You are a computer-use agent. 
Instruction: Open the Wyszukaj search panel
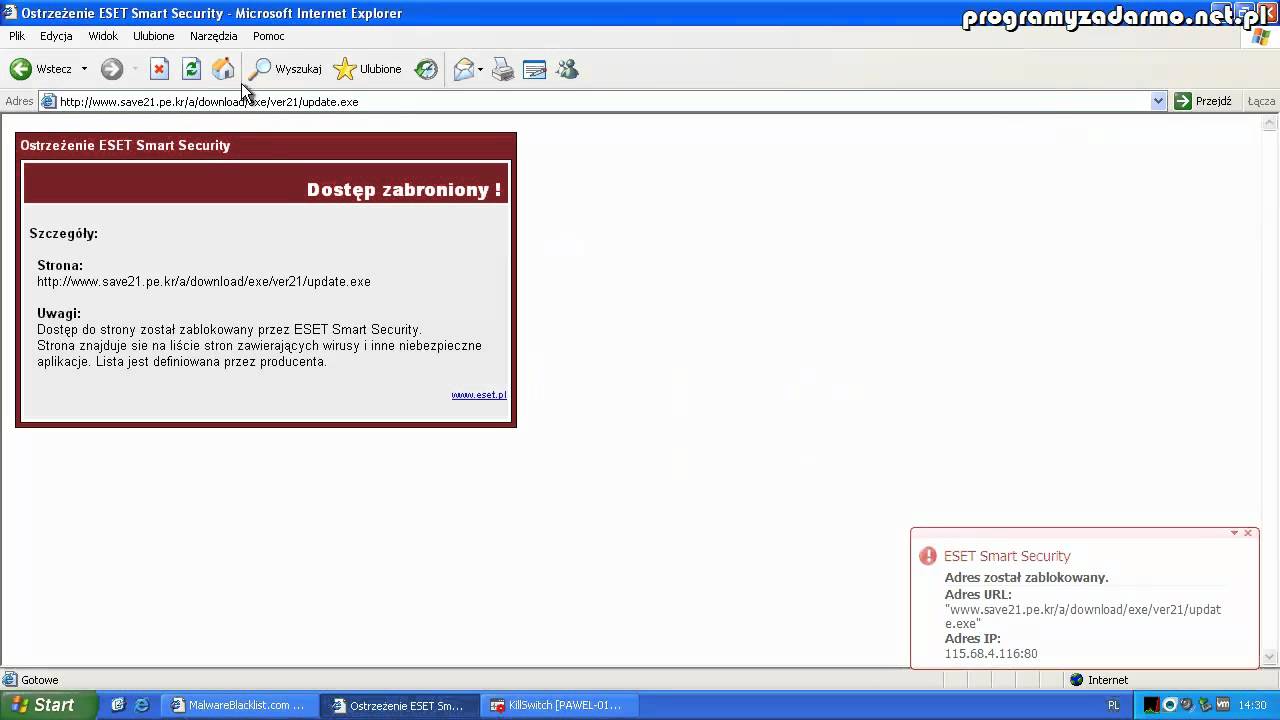(x=285, y=69)
